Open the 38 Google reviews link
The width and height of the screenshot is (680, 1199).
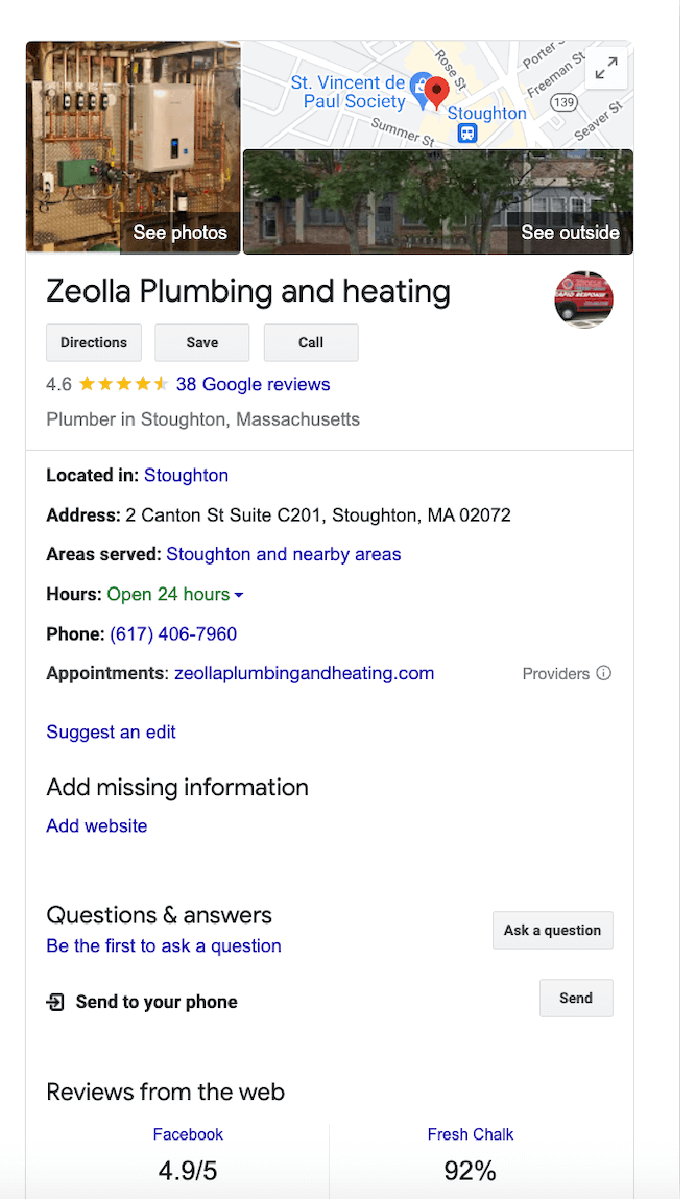[x=253, y=383]
